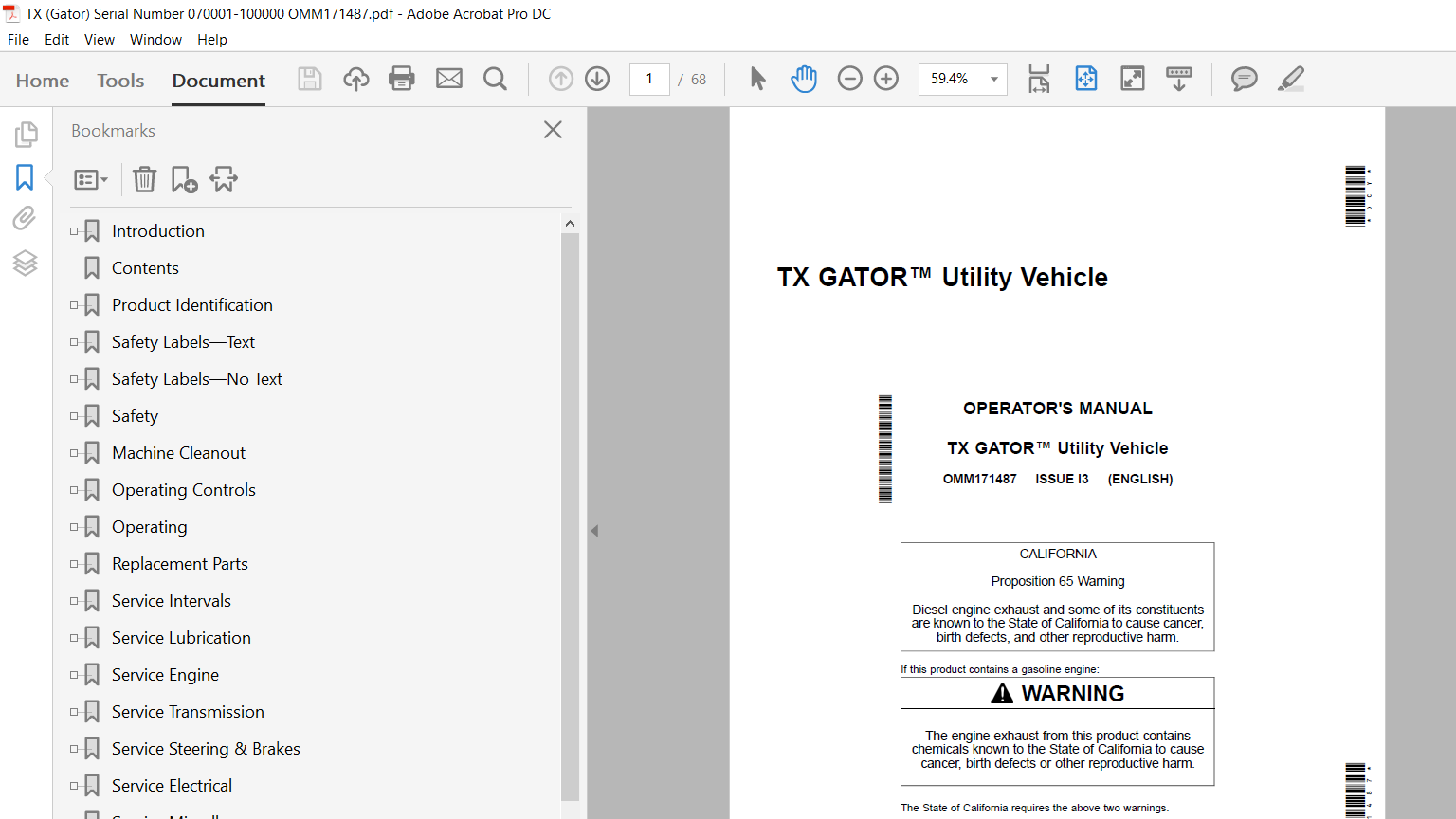Screen dimensions: 1456x819
Task: Expand the Machine Cleanout bookmark
Action: point(74,453)
